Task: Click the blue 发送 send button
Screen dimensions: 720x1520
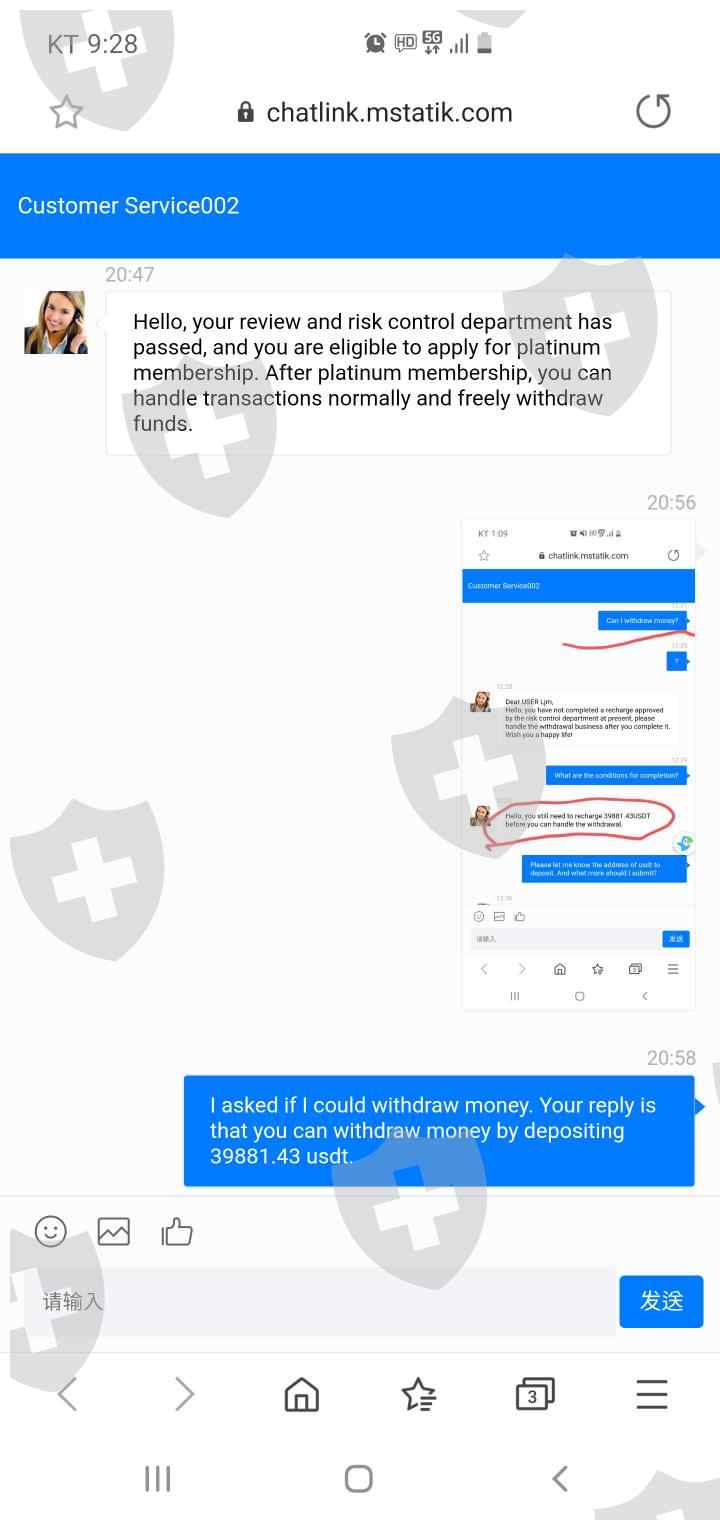Action: 661,1301
